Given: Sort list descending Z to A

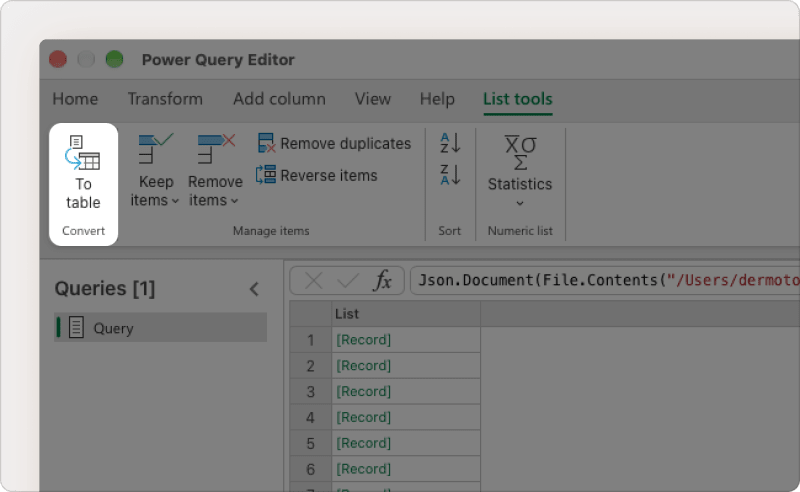Looking at the screenshot, I should (450, 175).
